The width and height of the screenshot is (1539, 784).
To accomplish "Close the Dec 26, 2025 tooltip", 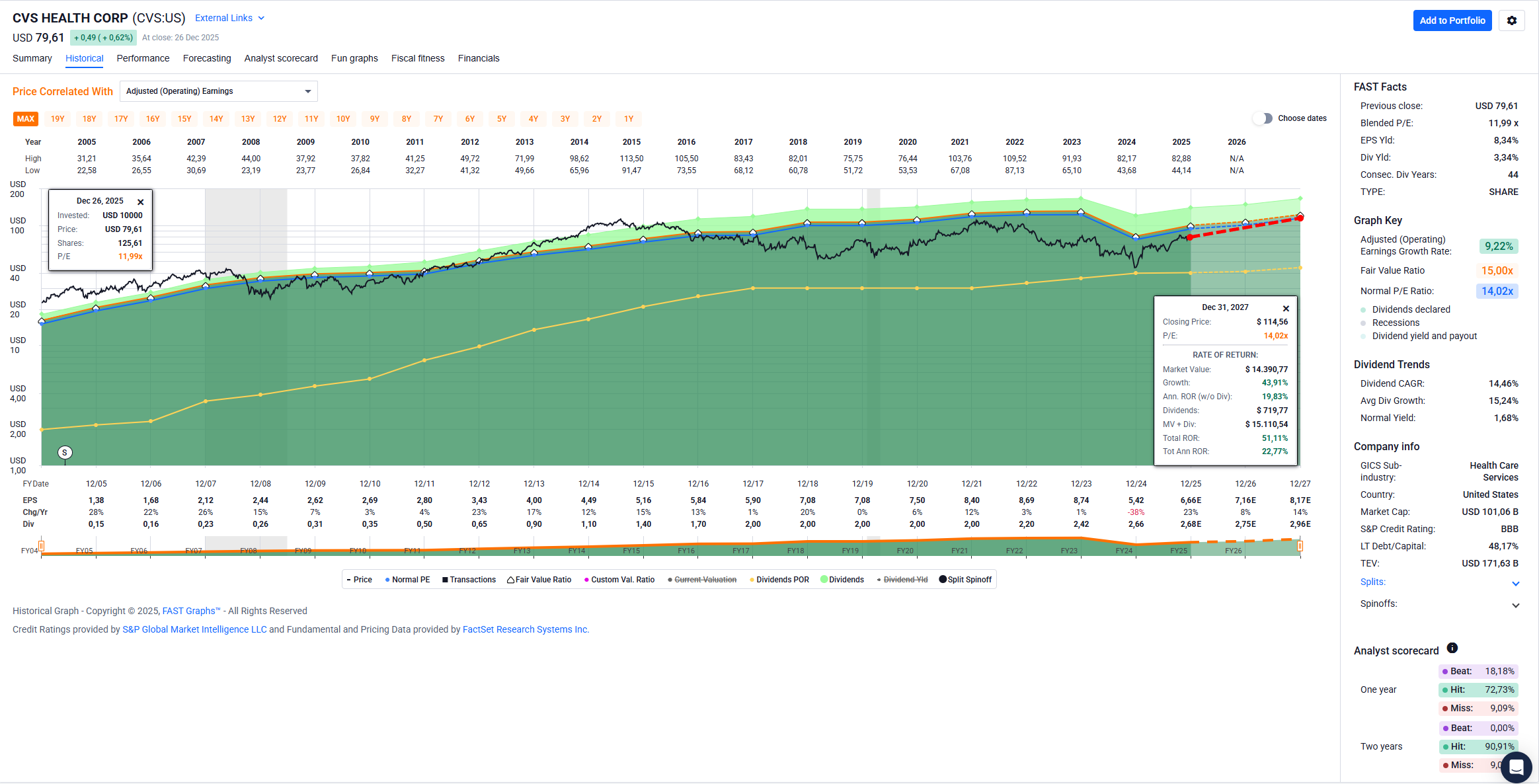I will pos(140,202).
